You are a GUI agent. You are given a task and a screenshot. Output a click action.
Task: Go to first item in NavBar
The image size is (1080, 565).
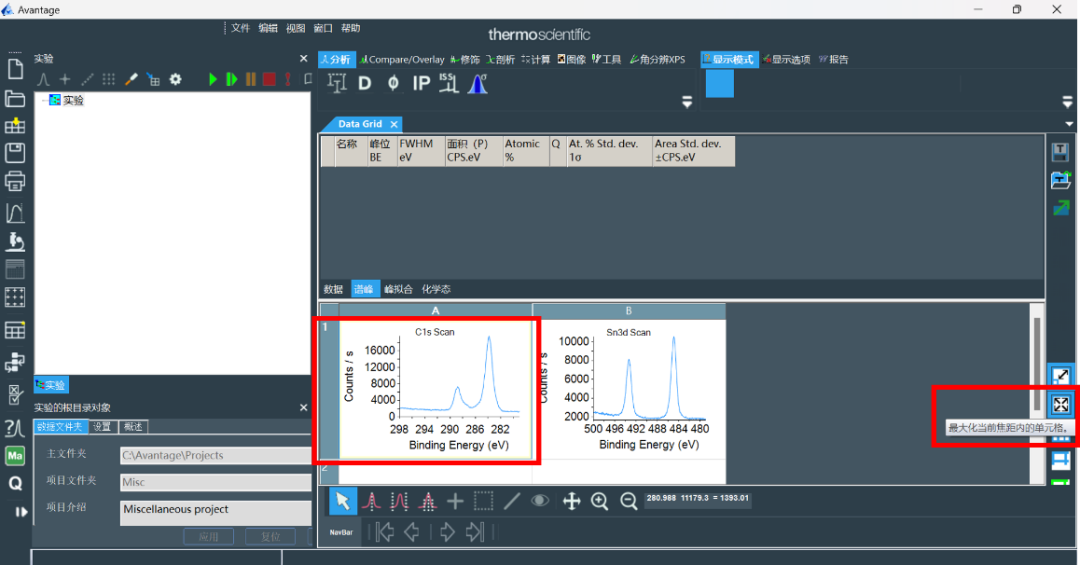pos(386,532)
